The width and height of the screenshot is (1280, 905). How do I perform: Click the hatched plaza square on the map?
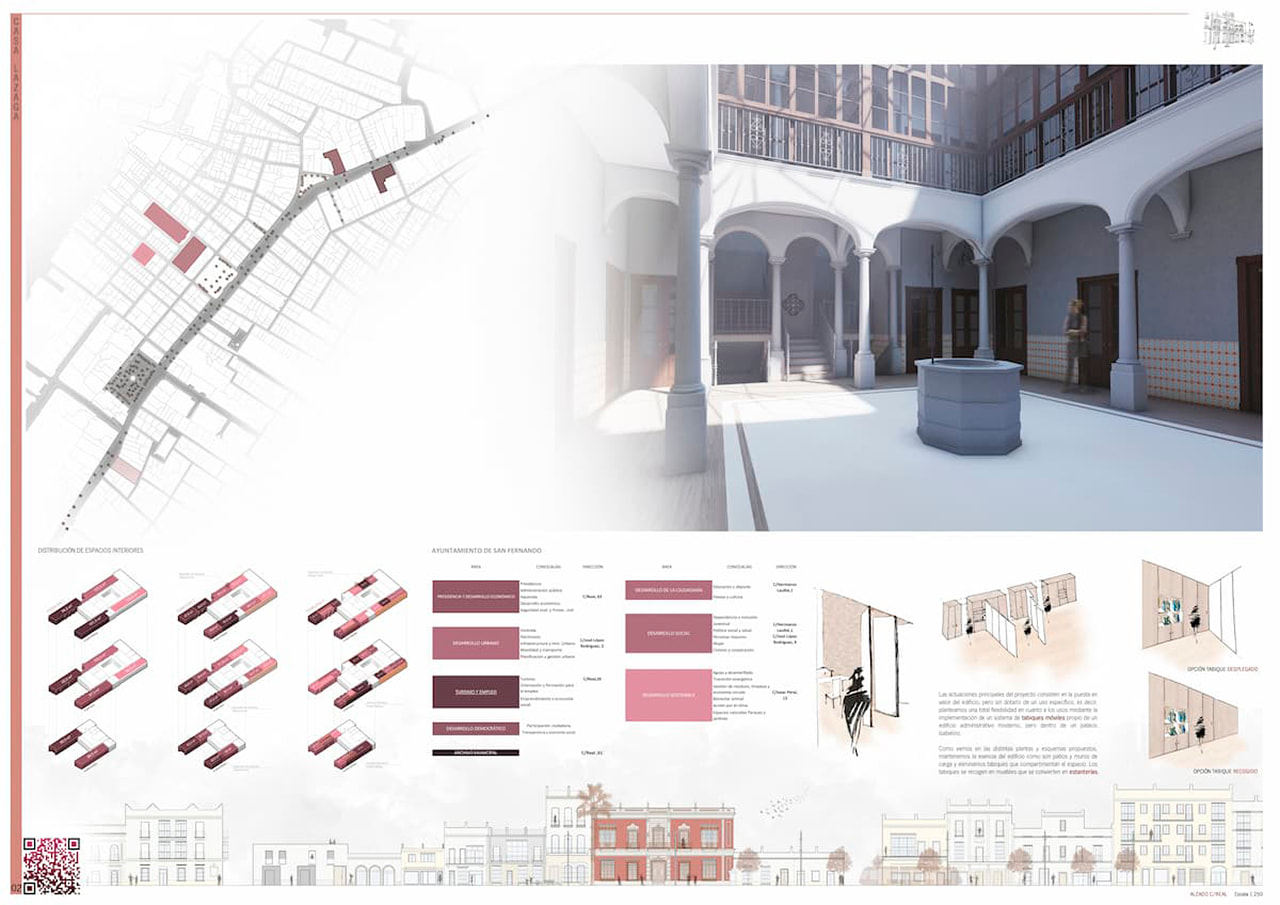(x=217, y=275)
